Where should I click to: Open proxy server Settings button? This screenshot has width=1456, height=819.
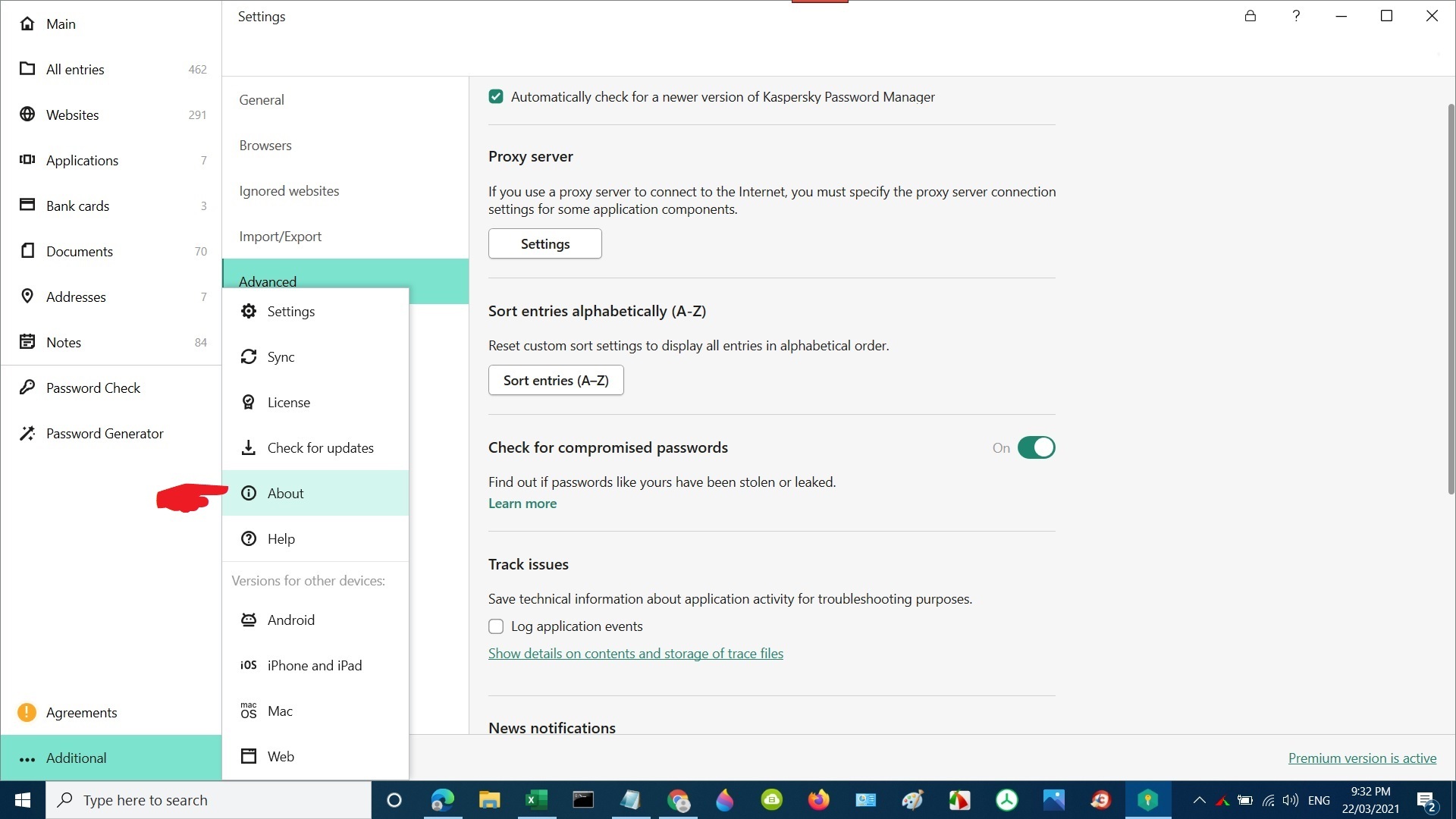(x=545, y=243)
